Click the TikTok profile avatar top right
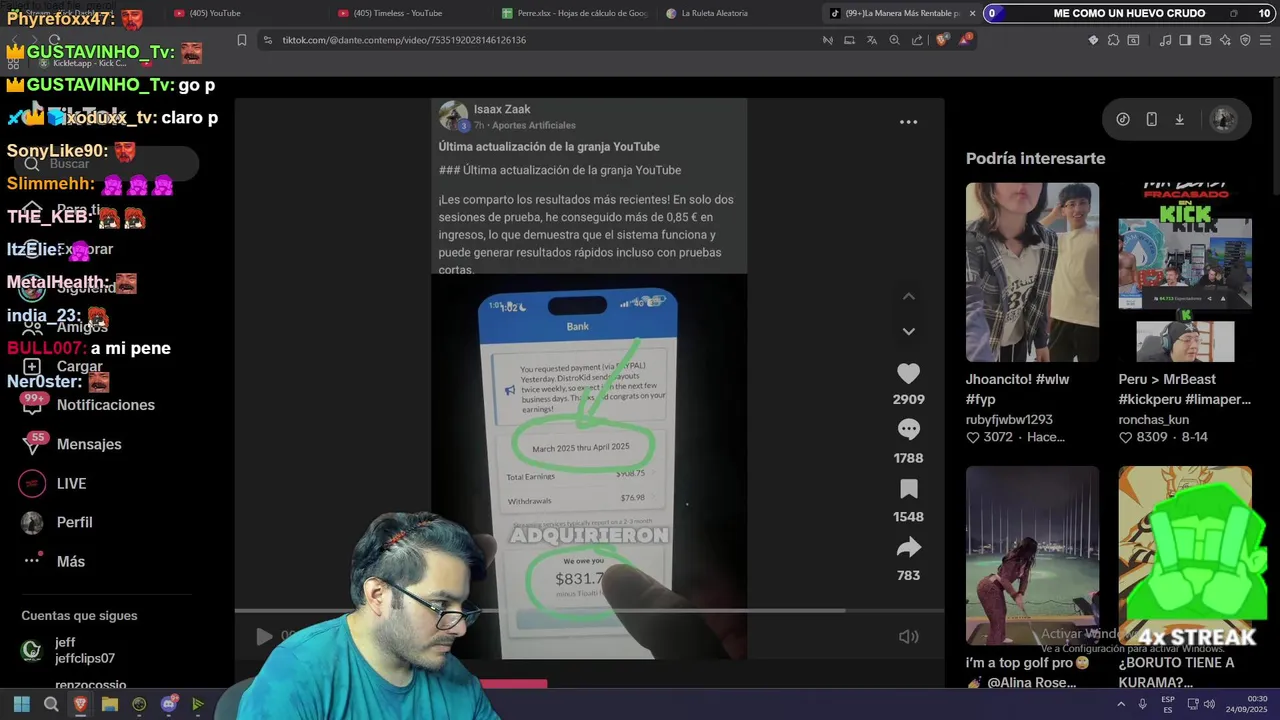 pyautogui.click(x=1223, y=119)
